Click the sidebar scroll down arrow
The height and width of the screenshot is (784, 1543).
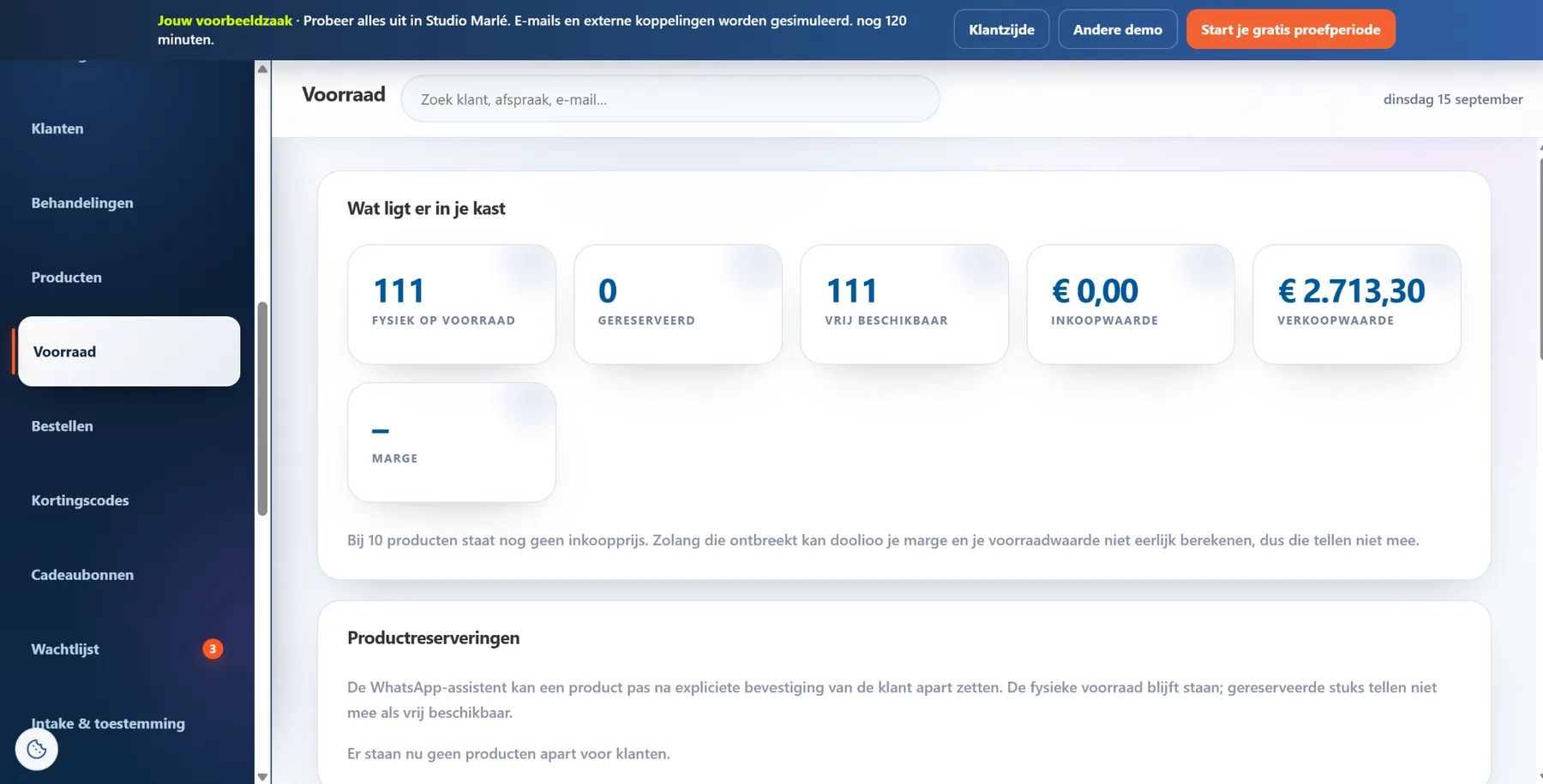pyautogui.click(x=262, y=776)
